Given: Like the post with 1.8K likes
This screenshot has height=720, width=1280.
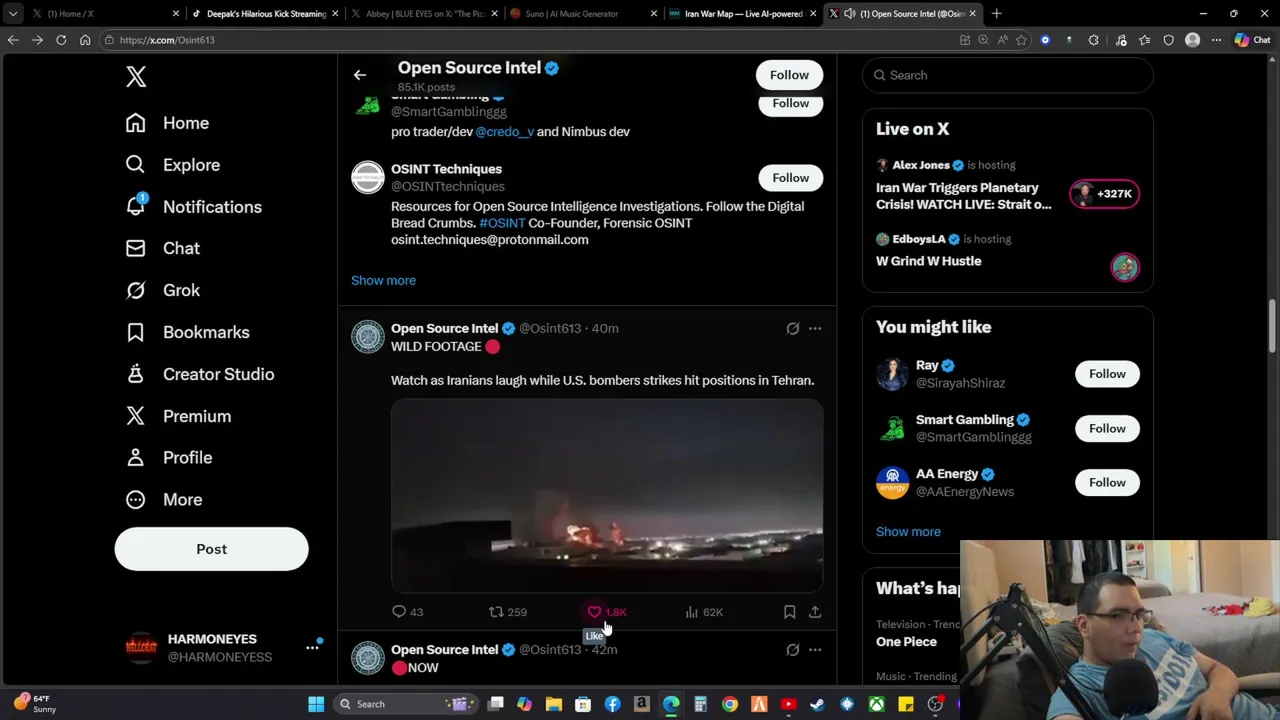Looking at the screenshot, I should [x=606, y=612].
